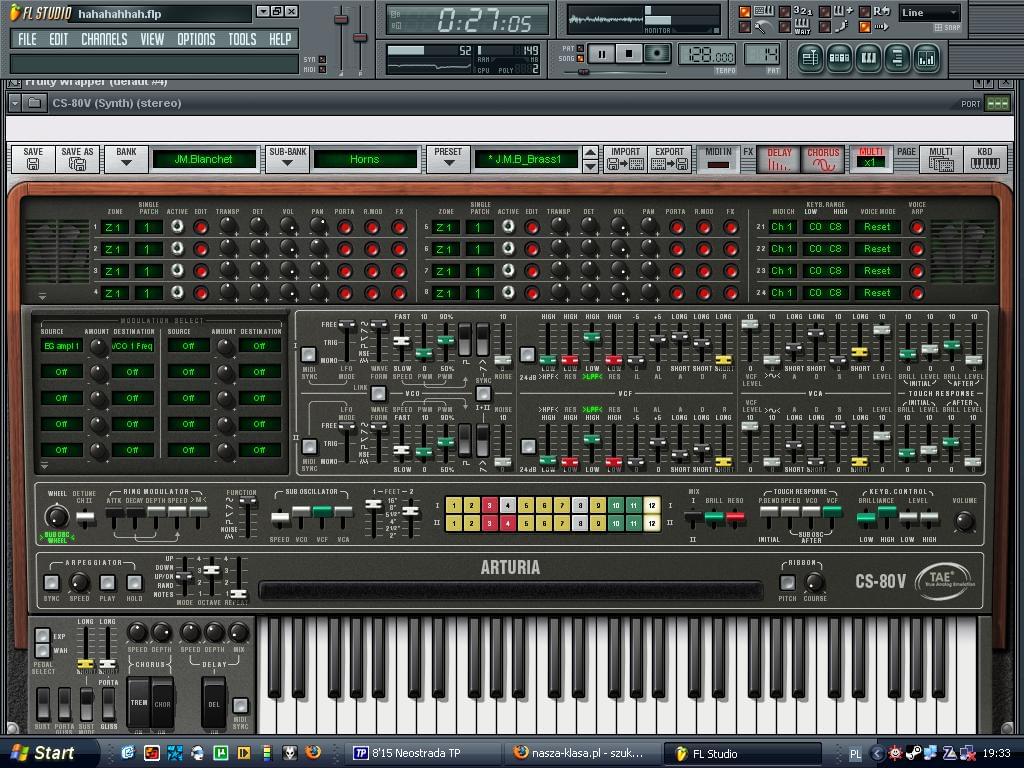1025x771 pixels.
Task: Open the EDIT menu
Action: click(59, 39)
